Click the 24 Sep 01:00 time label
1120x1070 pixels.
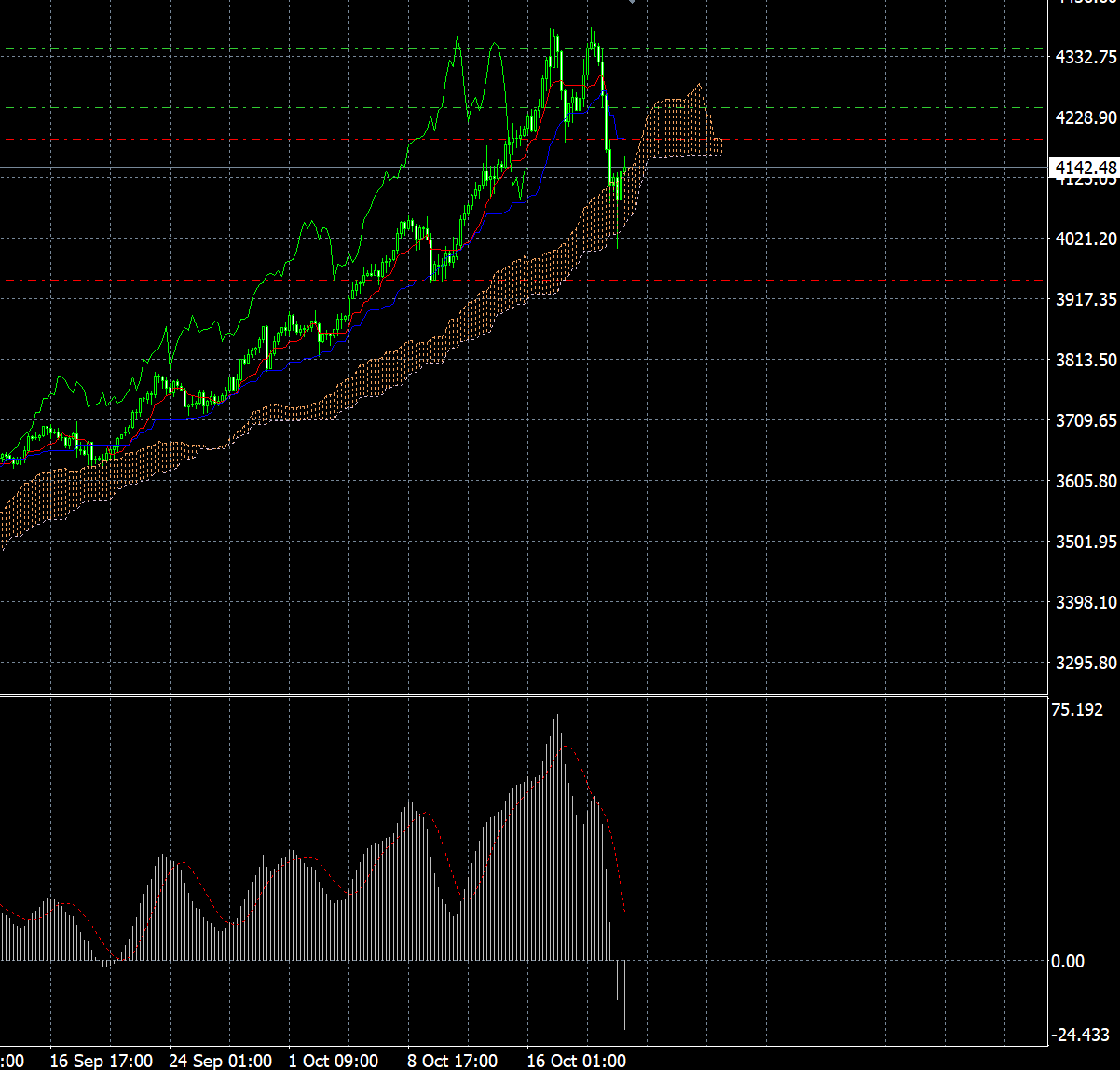pyautogui.click(x=220, y=1061)
